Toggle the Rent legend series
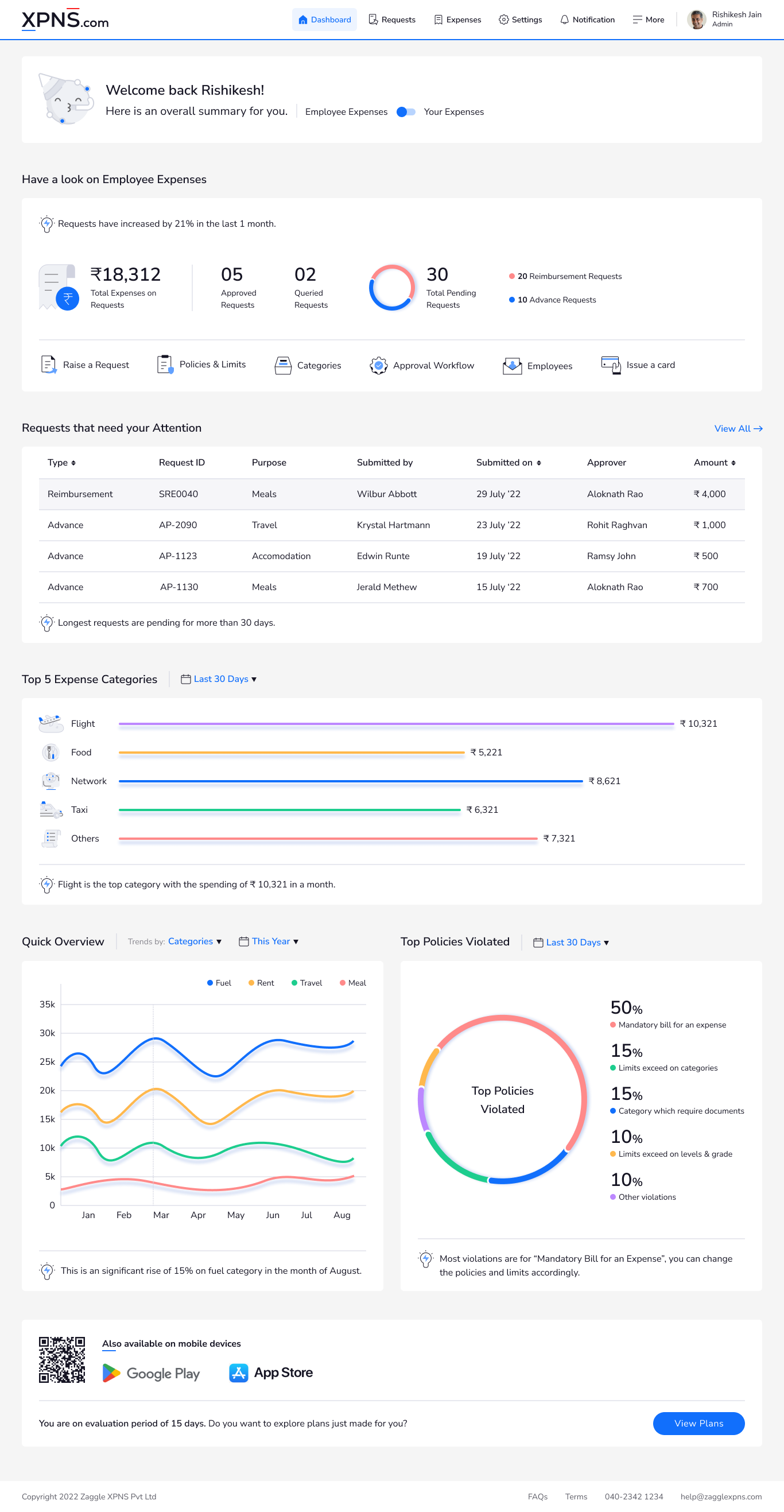This screenshot has height=1512, width=784. (261, 983)
